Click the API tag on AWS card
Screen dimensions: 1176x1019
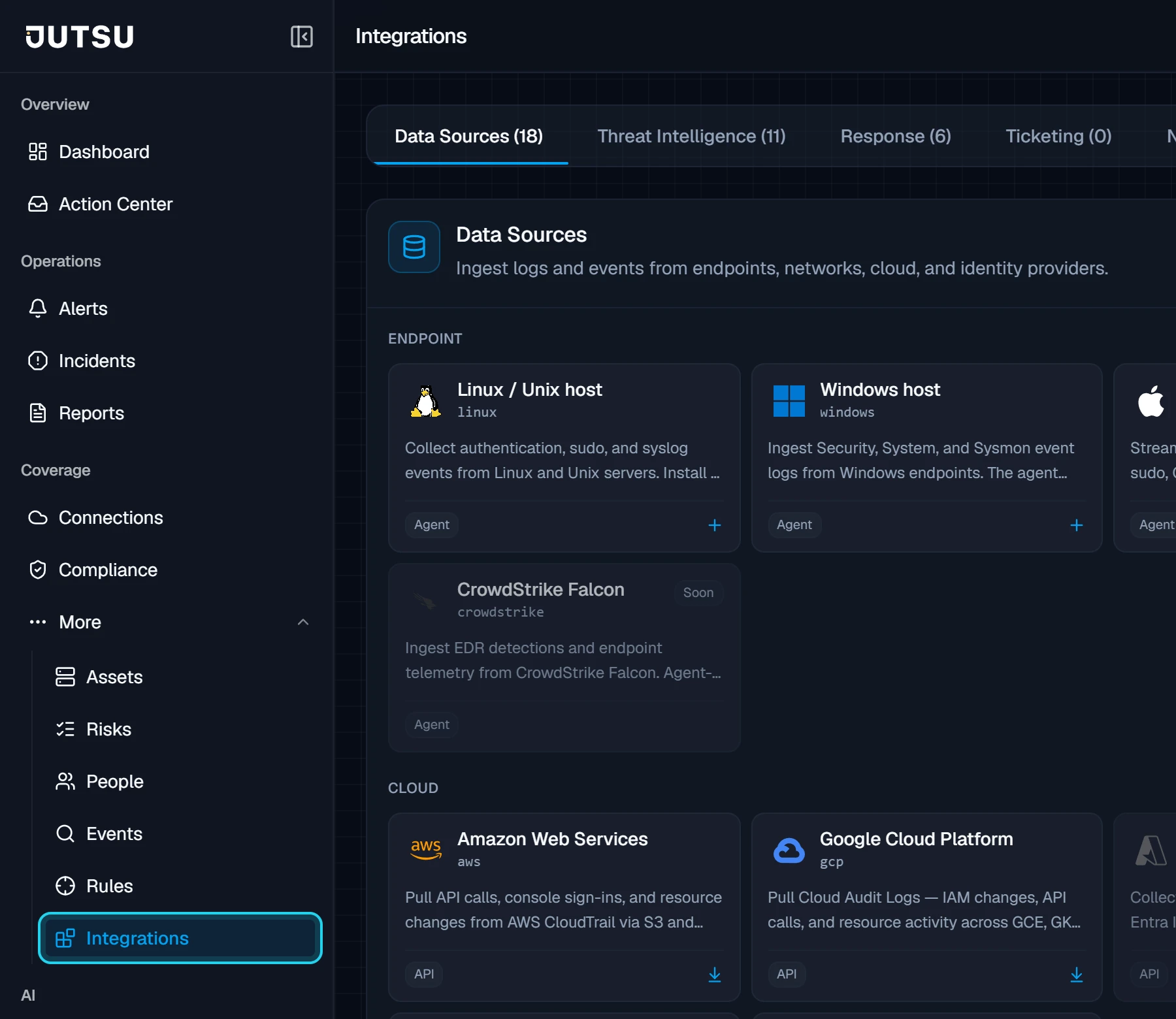pyautogui.click(x=424, y=974)
